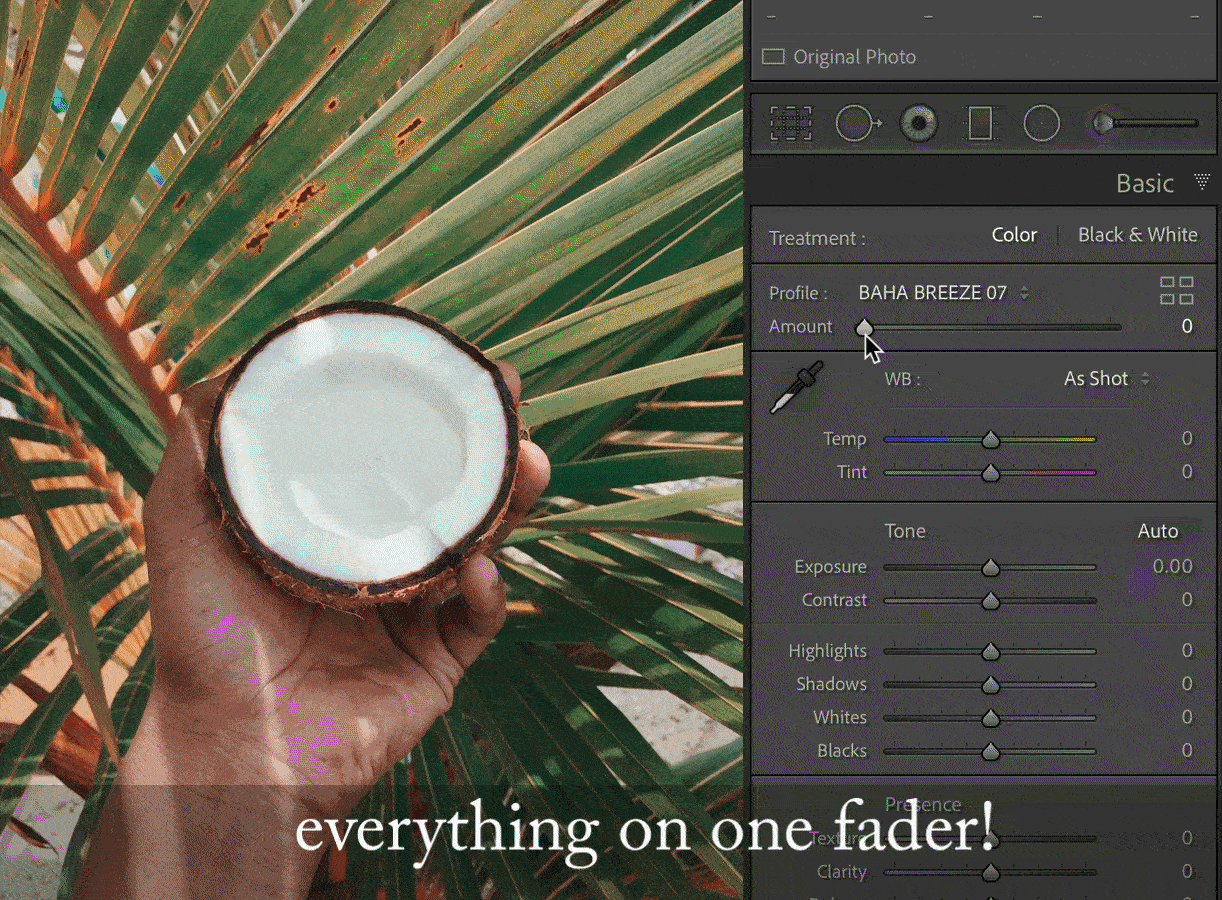
Task: Click the Temp slider handle
Action: [x=990, y=439]
